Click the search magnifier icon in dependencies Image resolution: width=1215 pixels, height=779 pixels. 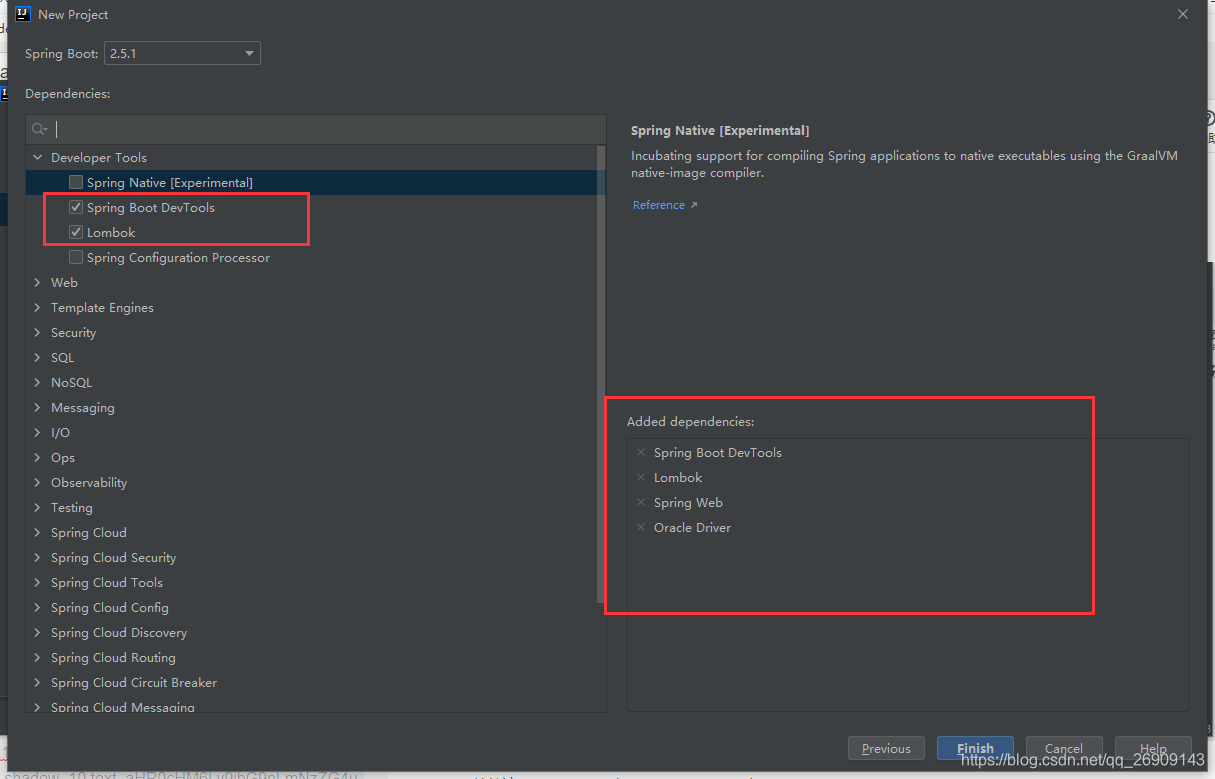pos(39,129)
